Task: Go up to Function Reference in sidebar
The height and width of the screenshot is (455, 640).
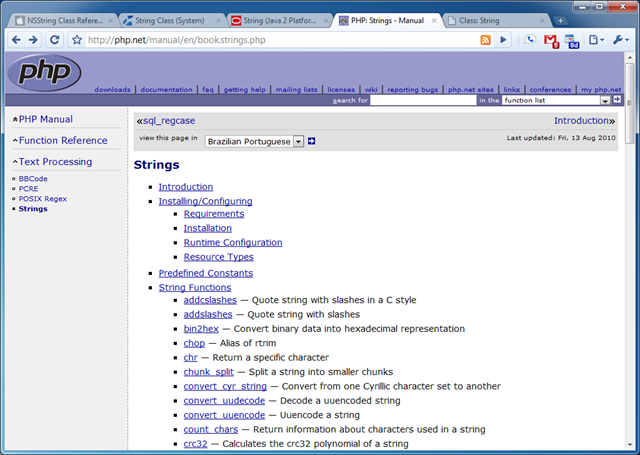Action: point(63,140)
